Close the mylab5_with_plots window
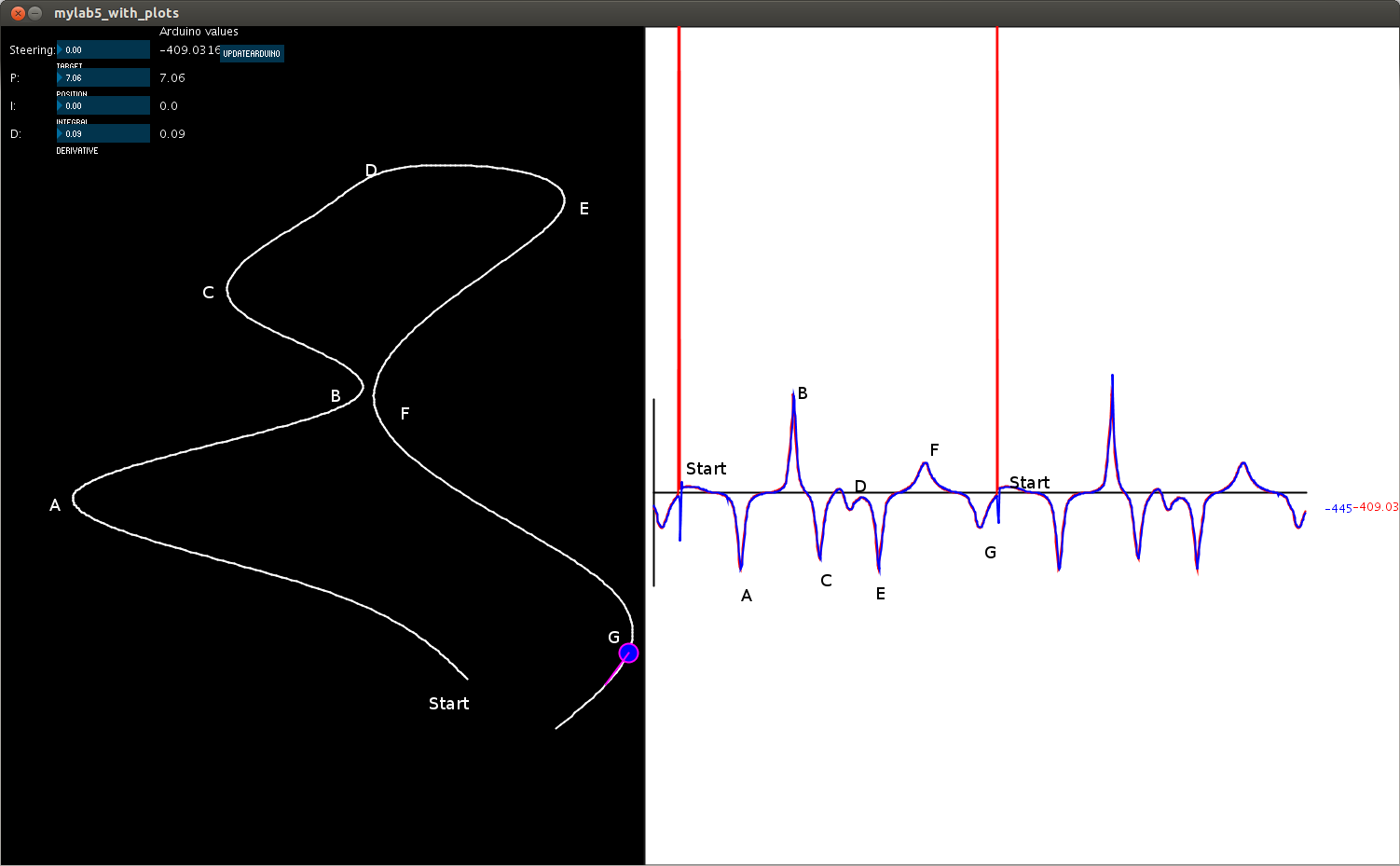 click(x=18, y=13)
